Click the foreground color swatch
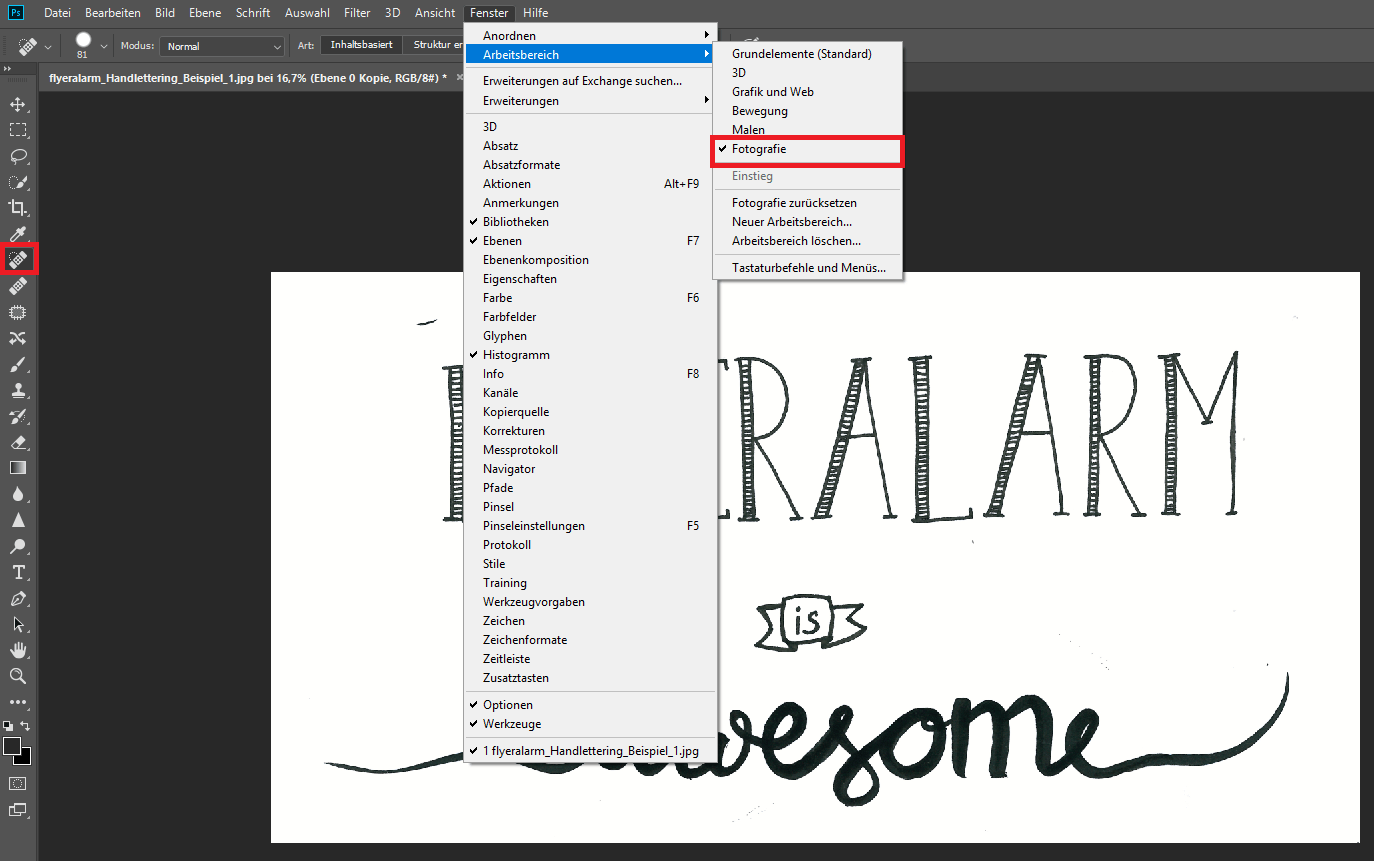Viewport: 1374px width, 861px height. coord(12,747)
